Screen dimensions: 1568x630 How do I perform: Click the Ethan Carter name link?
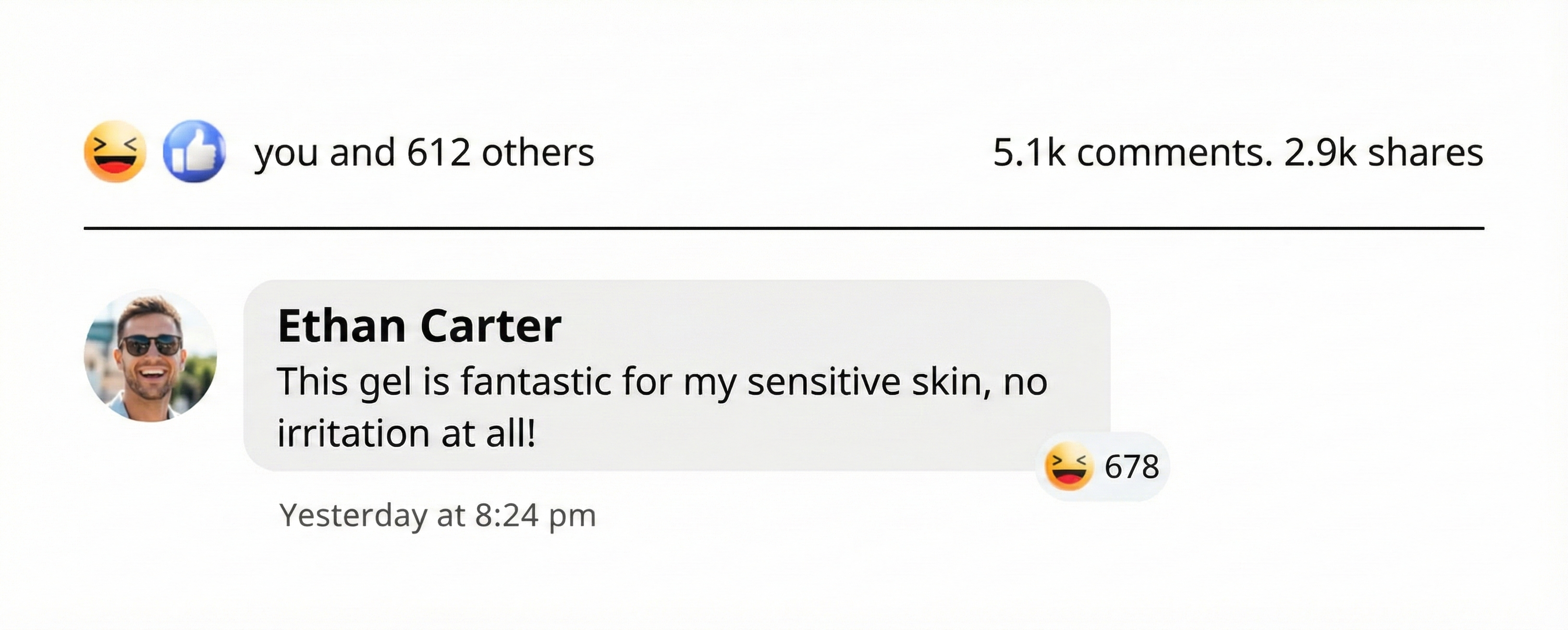coord(419,326)
